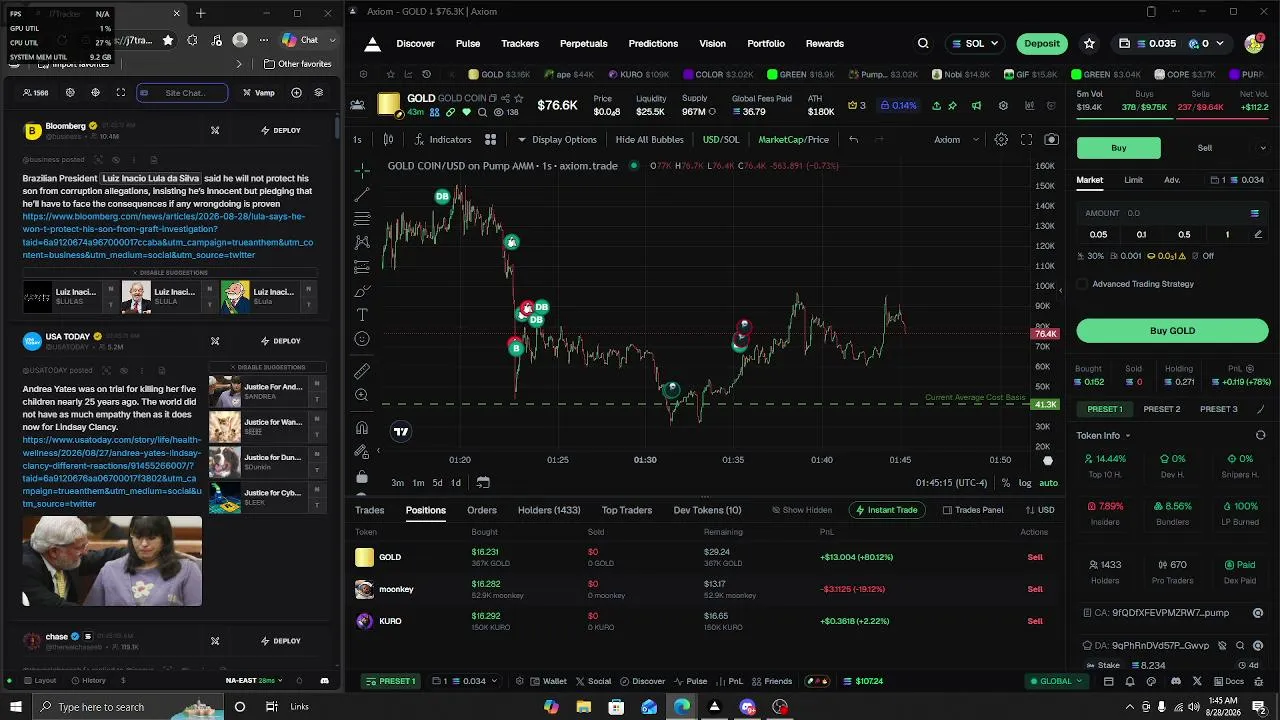Image resolution: width=1280 pixels, height=720 pixels.
Task: Toggle MarketCap/Price display
Action: (x=793, y=140)
